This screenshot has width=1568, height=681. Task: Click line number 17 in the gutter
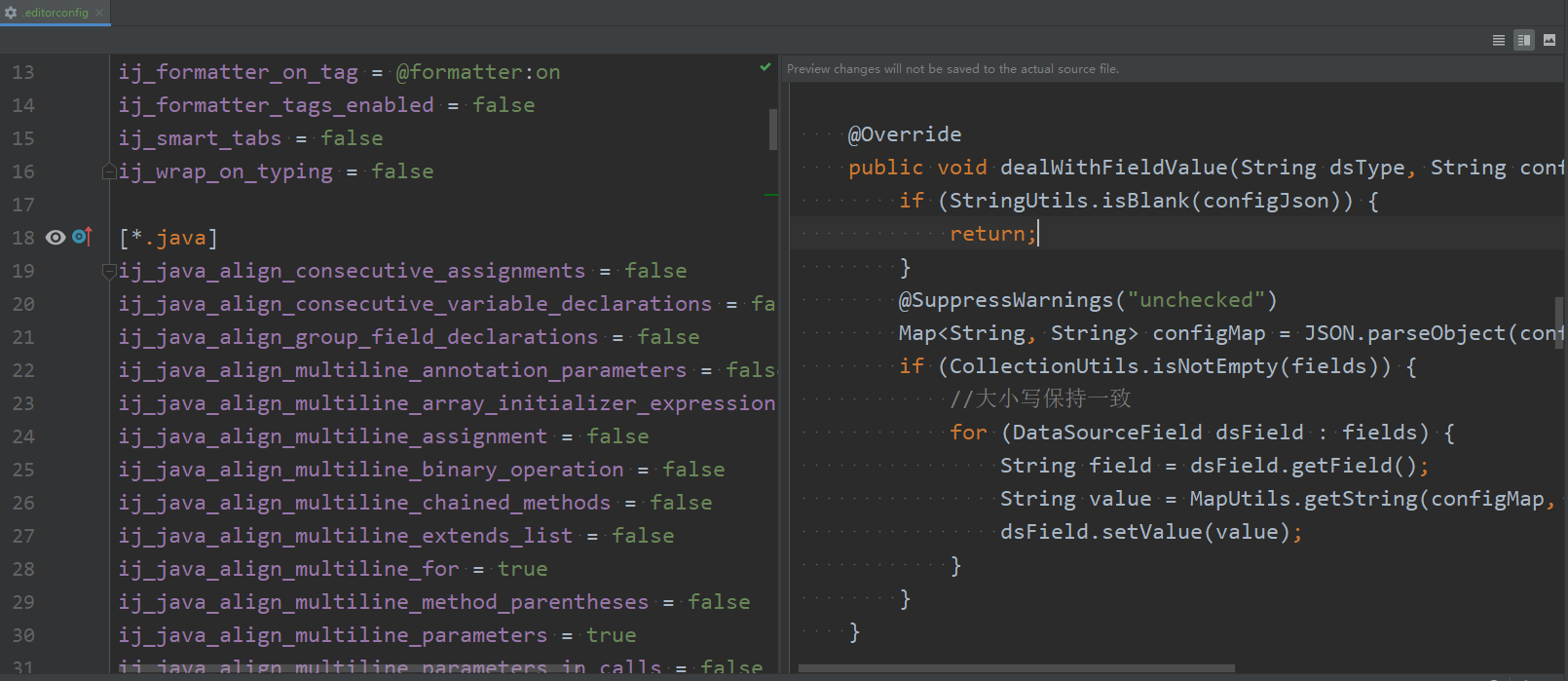coord(23,205)
